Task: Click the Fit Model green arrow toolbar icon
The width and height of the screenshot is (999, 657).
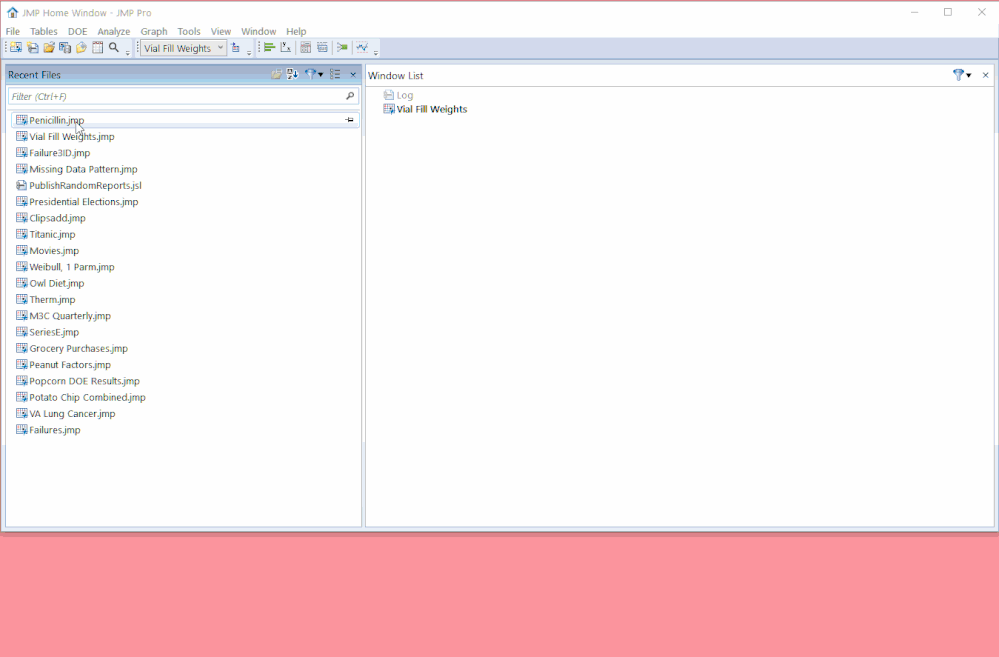Action: pyautogui.click(x=342, y=48)
